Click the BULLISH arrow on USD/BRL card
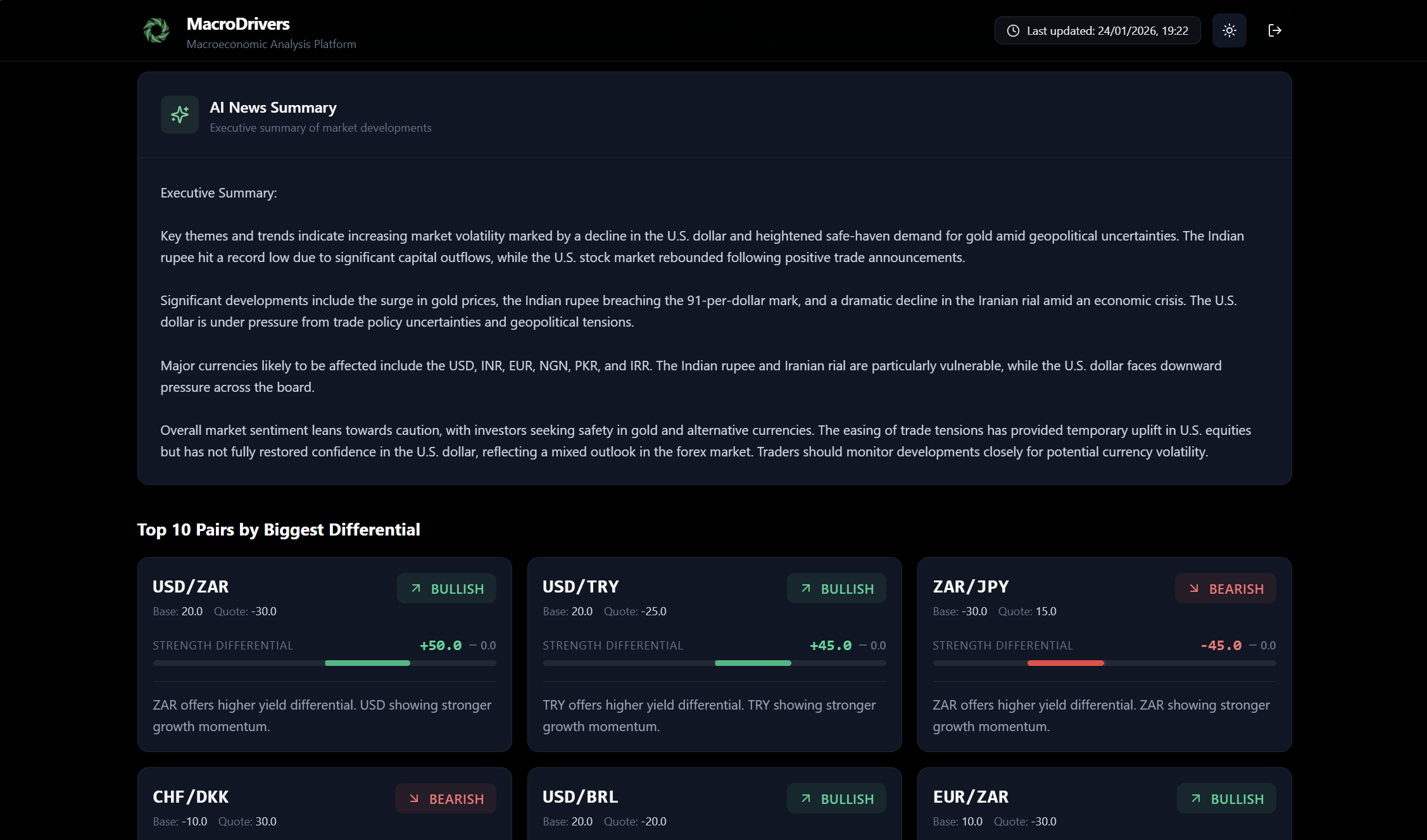Screen dimensions: 1427x840 (806, 799)
